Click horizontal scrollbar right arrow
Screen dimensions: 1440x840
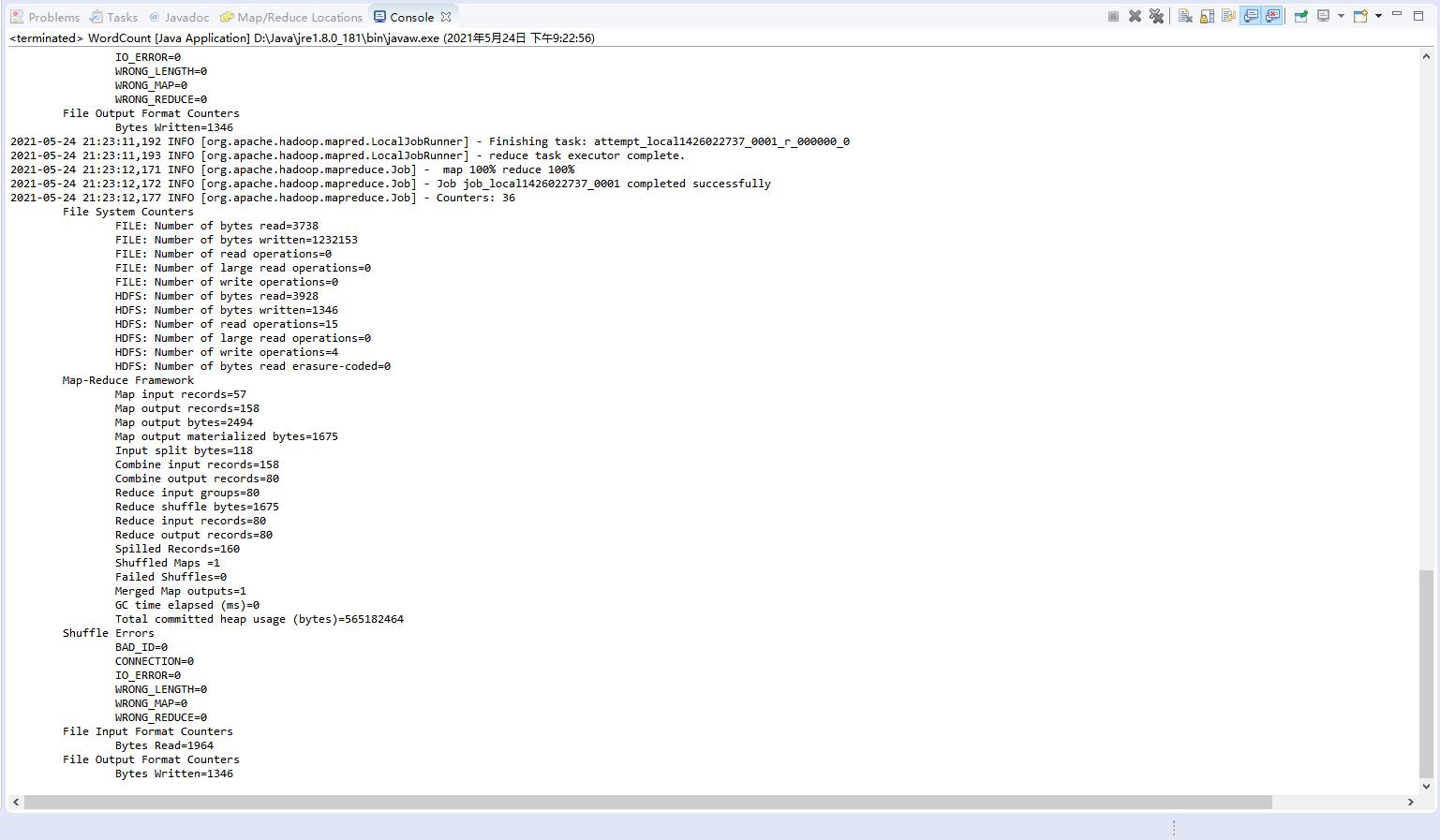tap(1410, 802)
